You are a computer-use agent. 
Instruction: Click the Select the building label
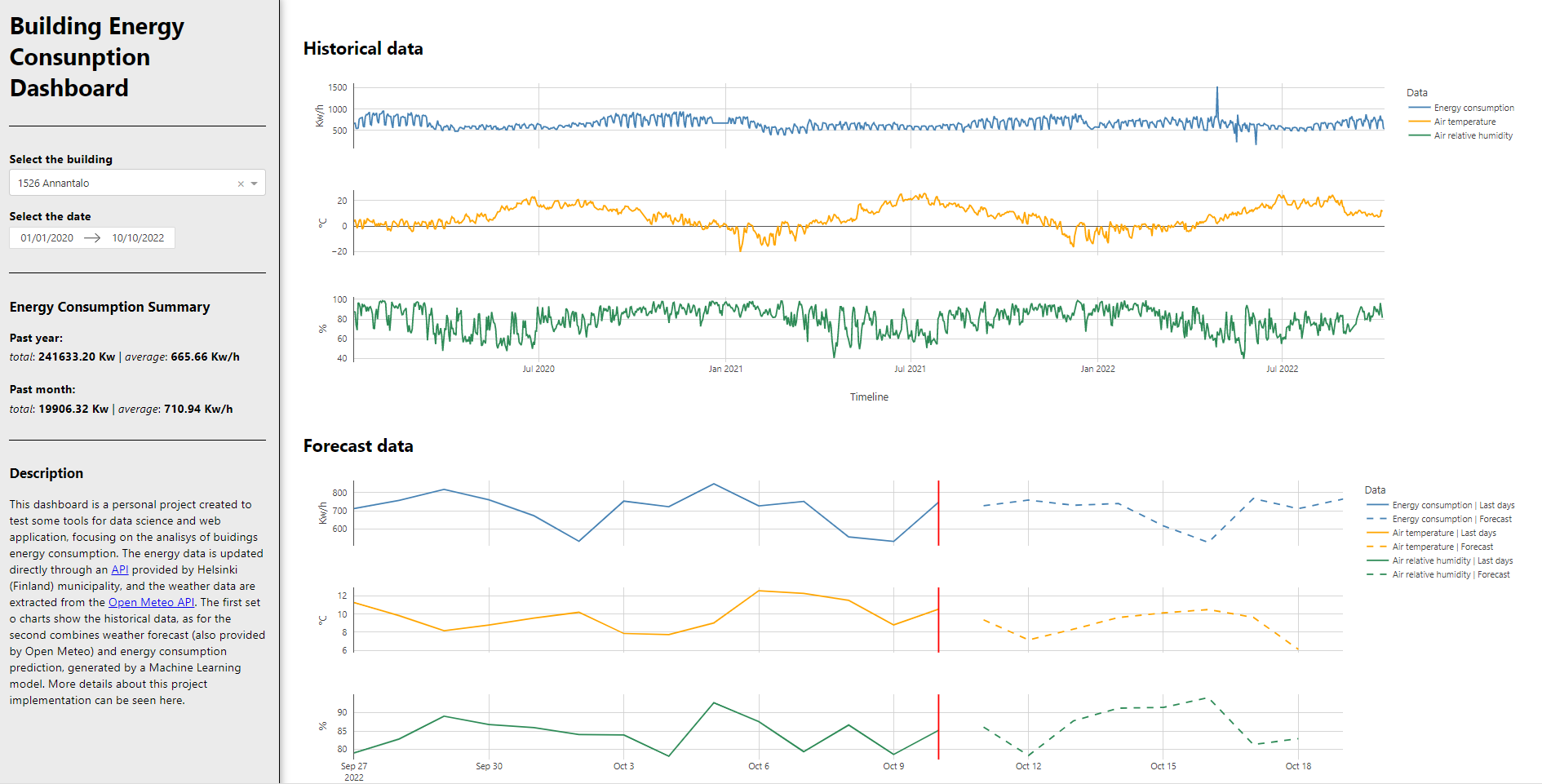coord(61,160)
